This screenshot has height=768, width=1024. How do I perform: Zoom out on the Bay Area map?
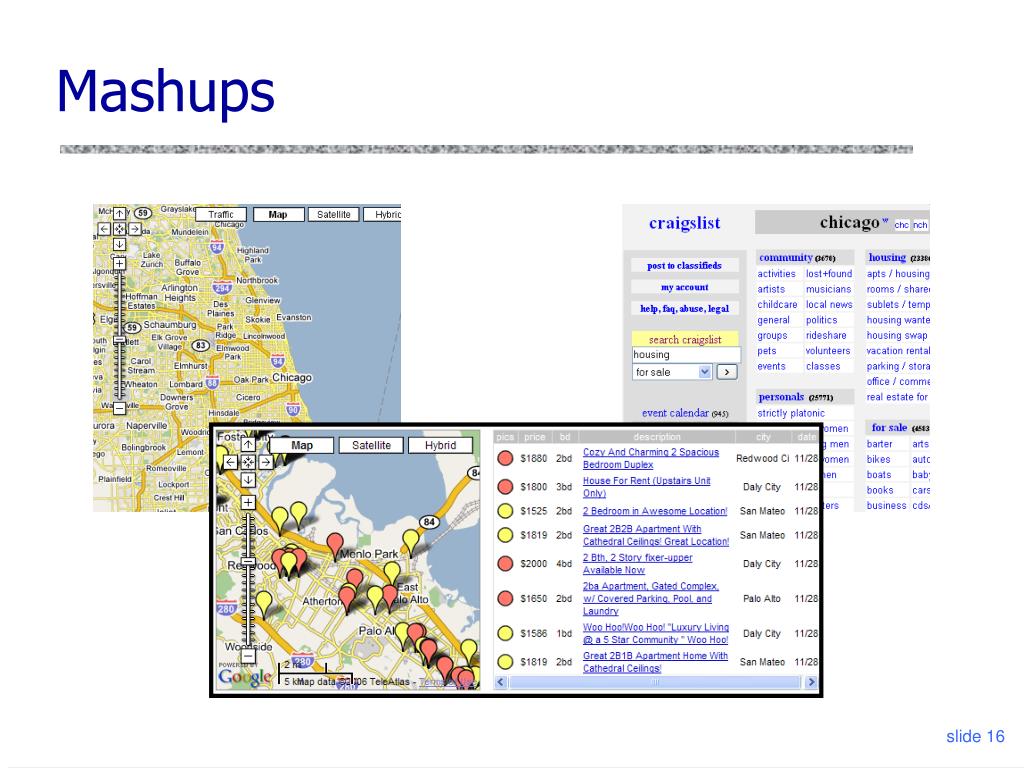click(248, 656)
